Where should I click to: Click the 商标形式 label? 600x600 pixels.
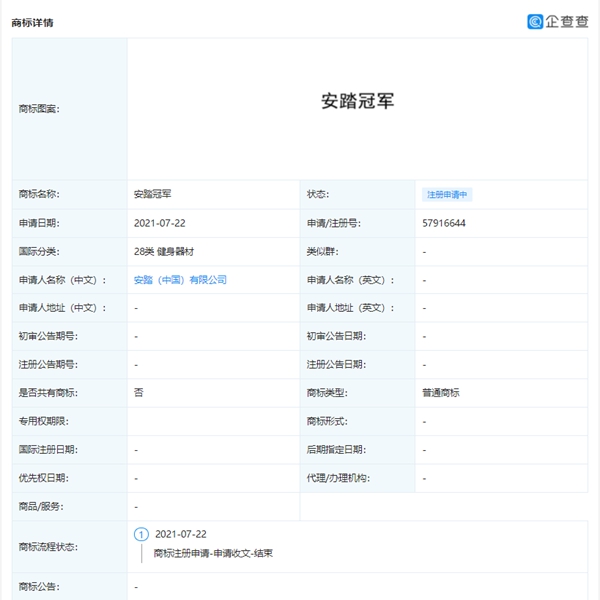pyautogui.click(x=327, y=421)
